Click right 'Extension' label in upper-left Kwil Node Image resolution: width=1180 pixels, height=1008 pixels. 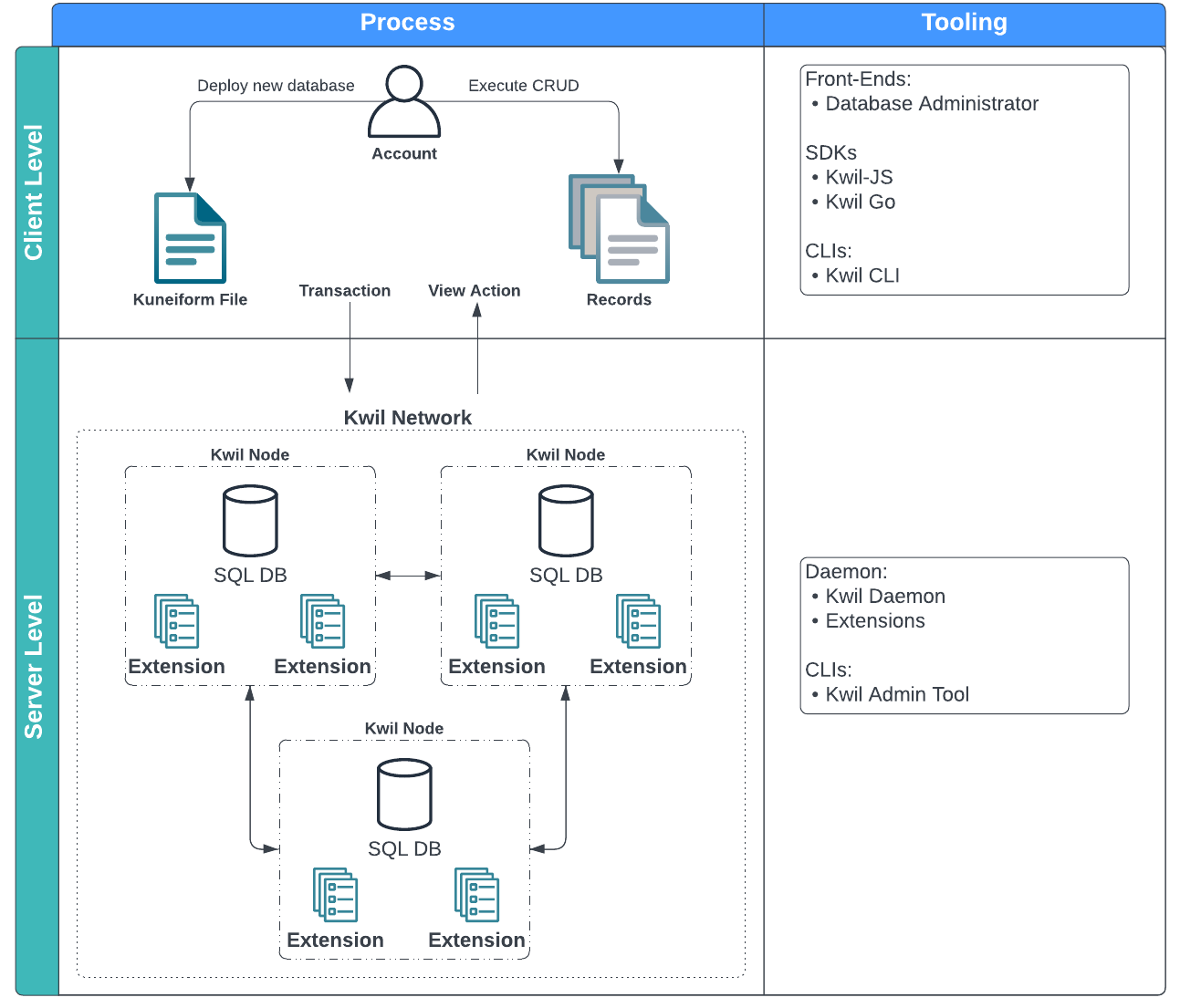tap(323, 667)
